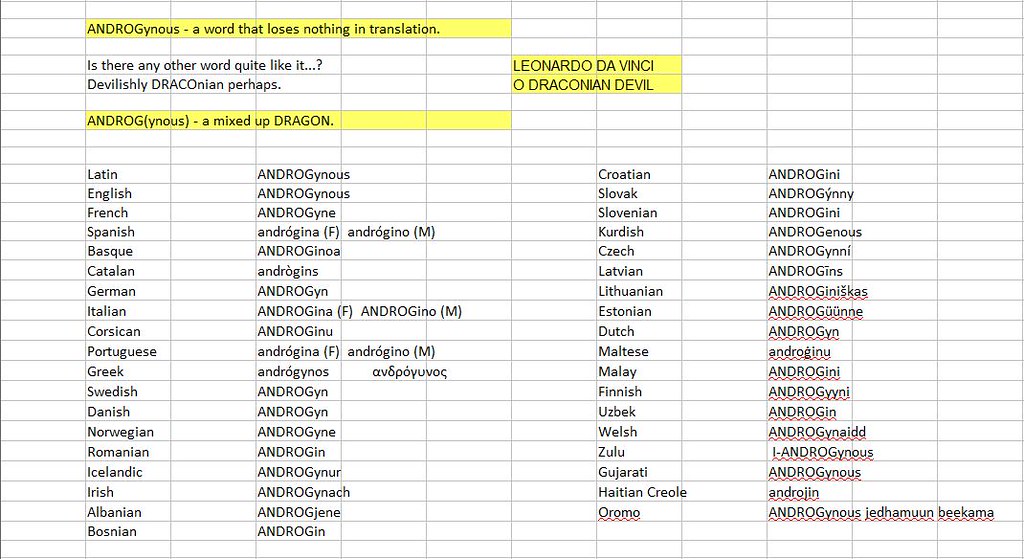This screenshot has height=559, width=1024.
Task: Click the Zulu I-ANDROGynous cell
Action: (822, 452)
